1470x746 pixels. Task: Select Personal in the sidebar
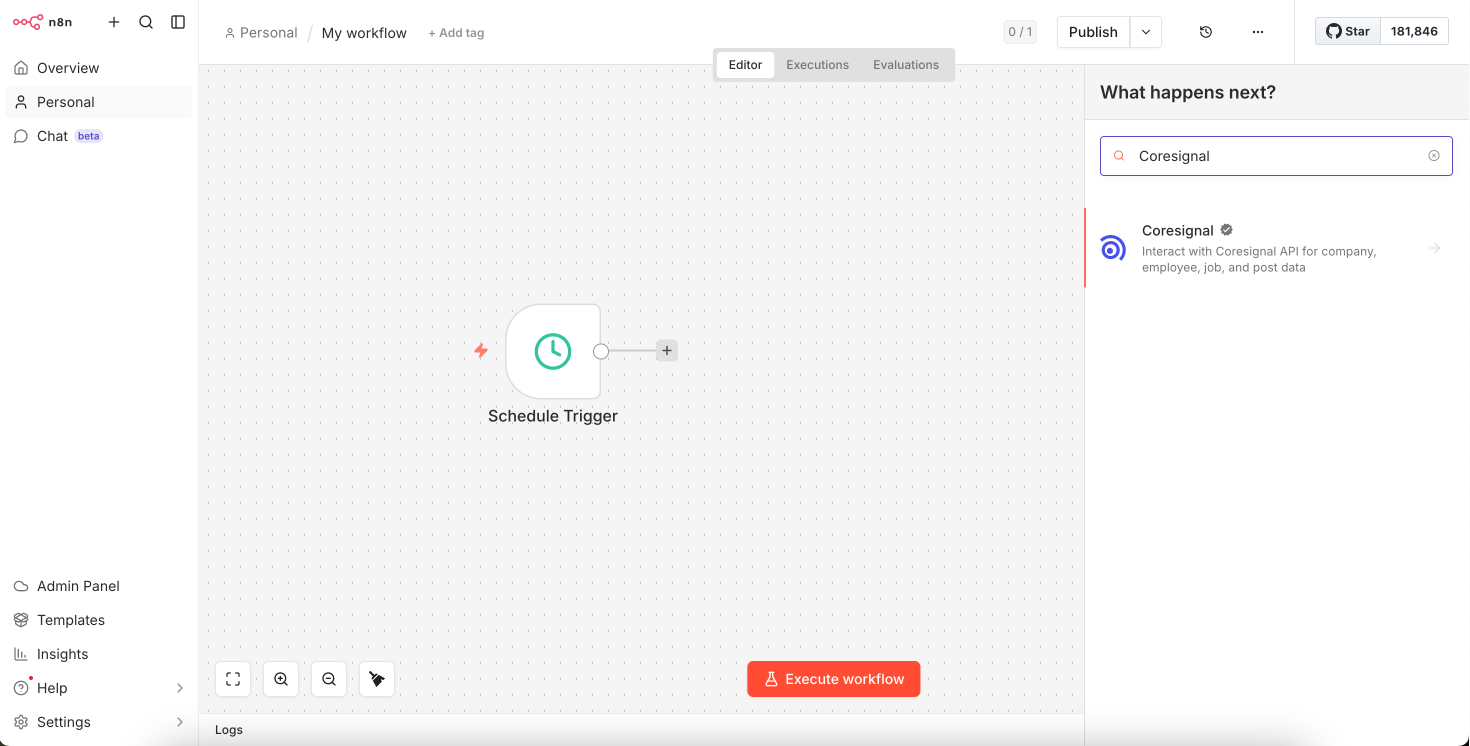point(98,102)
